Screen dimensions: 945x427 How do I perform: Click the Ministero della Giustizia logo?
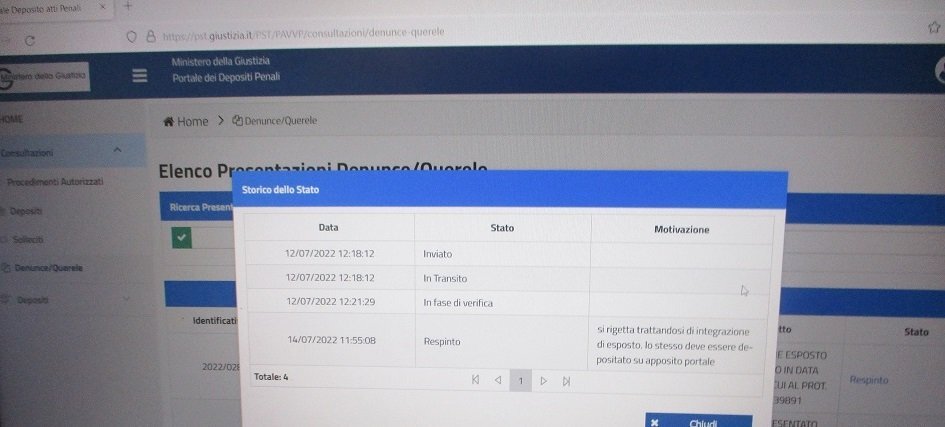44,75
